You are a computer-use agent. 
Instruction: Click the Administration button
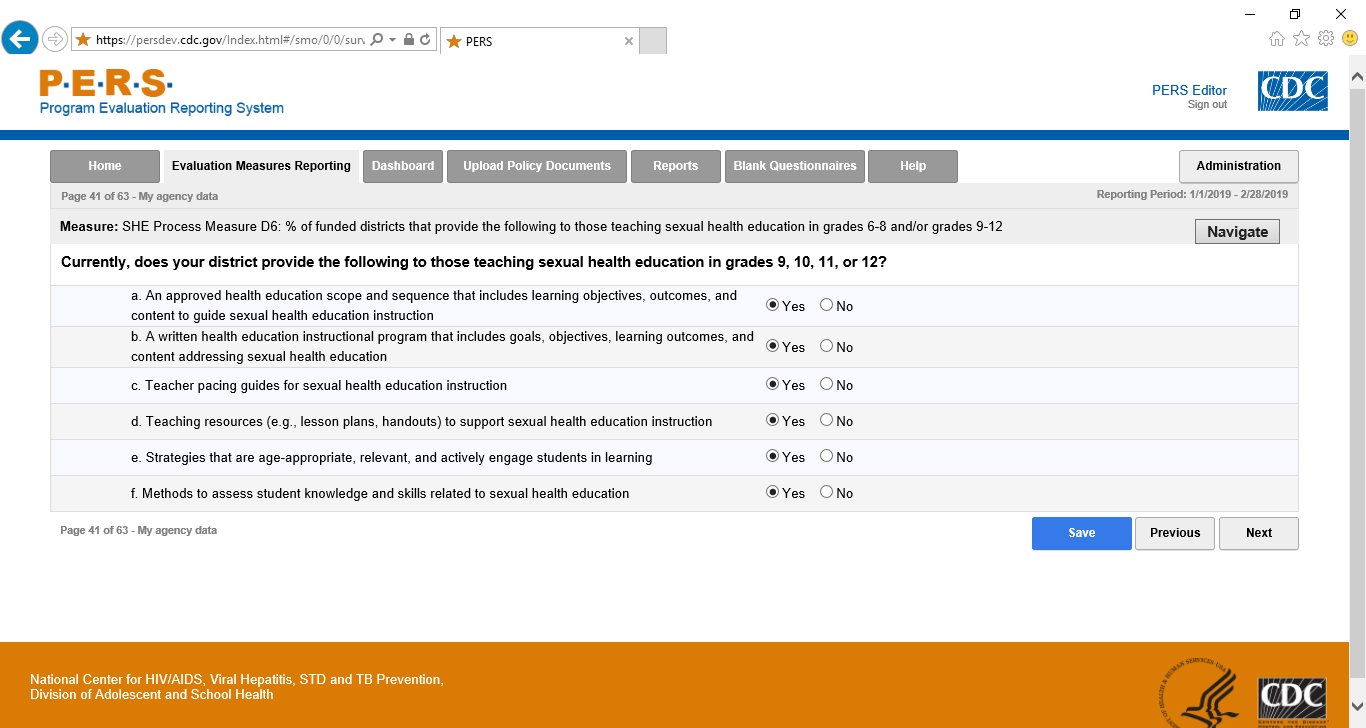(x=1239, y=166)
